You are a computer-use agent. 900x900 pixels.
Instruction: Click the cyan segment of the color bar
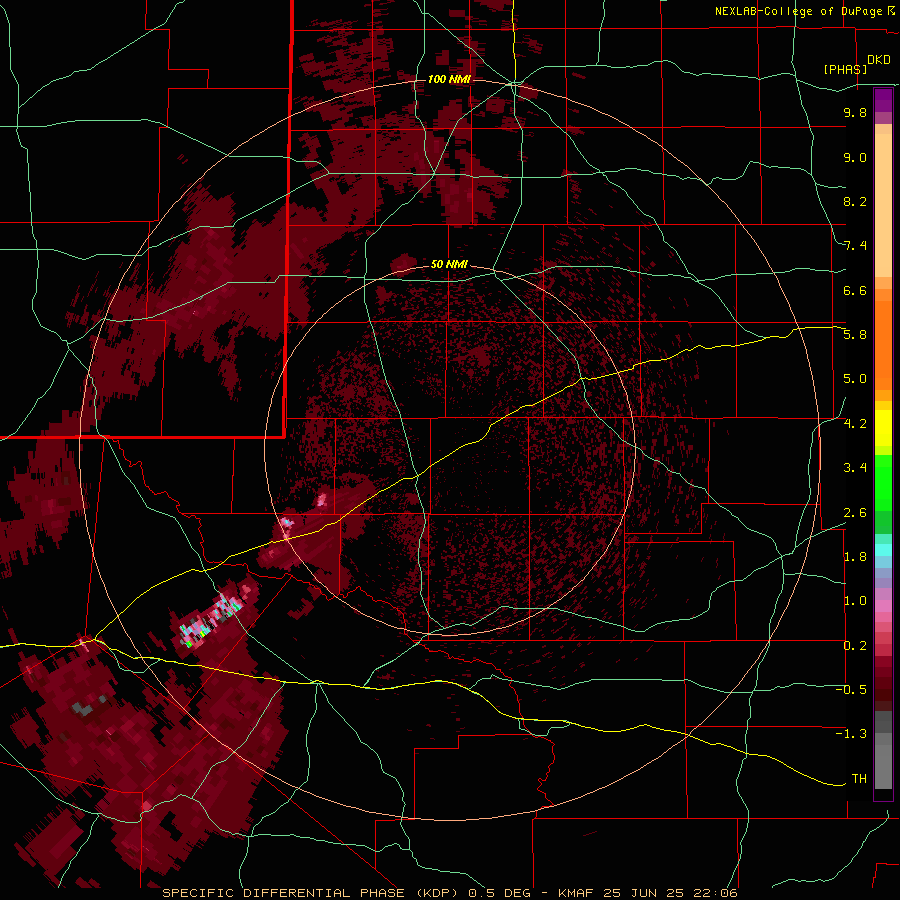pyautogui.click(x=883, y=550)
